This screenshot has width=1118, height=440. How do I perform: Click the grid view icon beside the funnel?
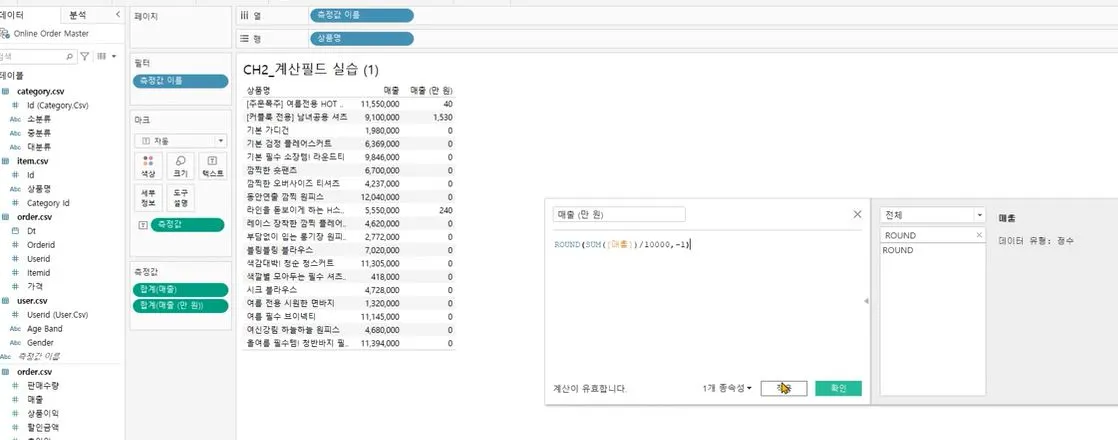pos(101,56)
